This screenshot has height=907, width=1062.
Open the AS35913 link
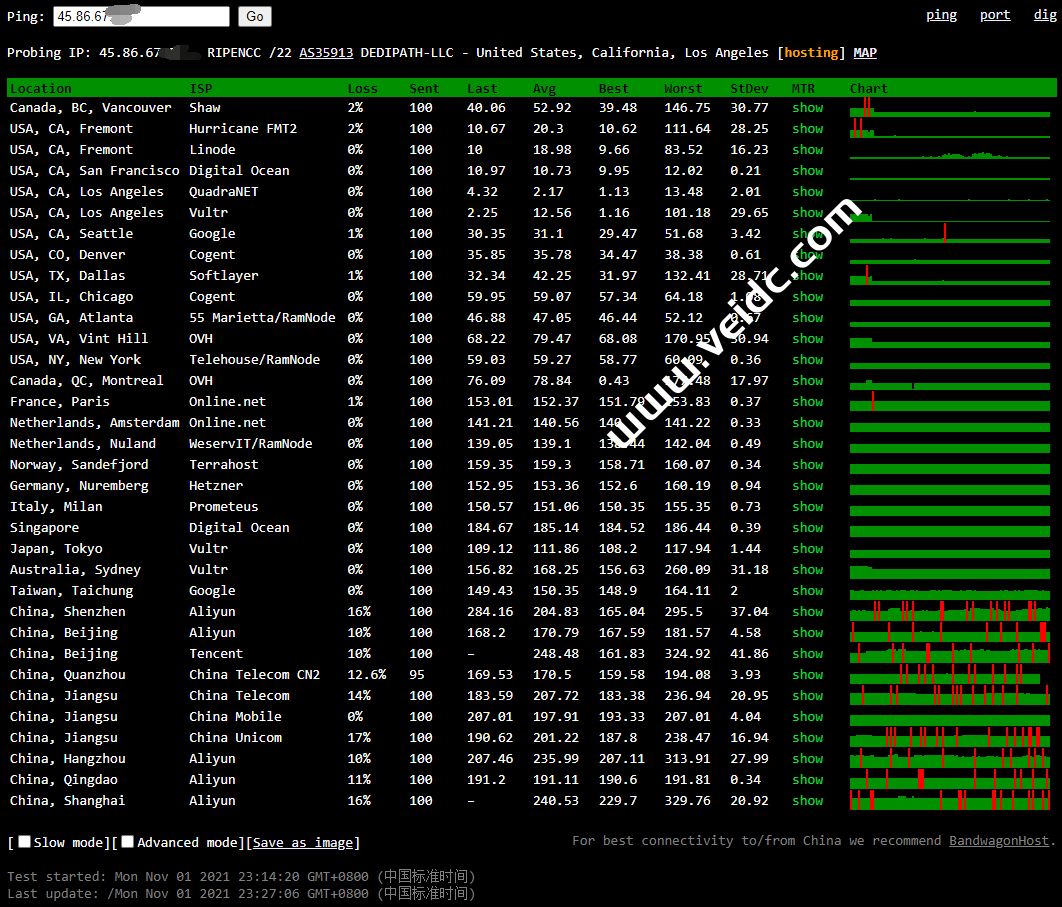326,53
